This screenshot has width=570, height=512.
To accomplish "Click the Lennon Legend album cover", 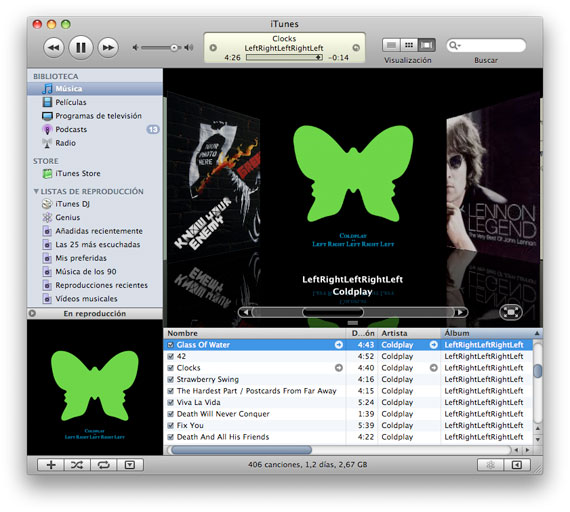I will (x=493, y=178).
